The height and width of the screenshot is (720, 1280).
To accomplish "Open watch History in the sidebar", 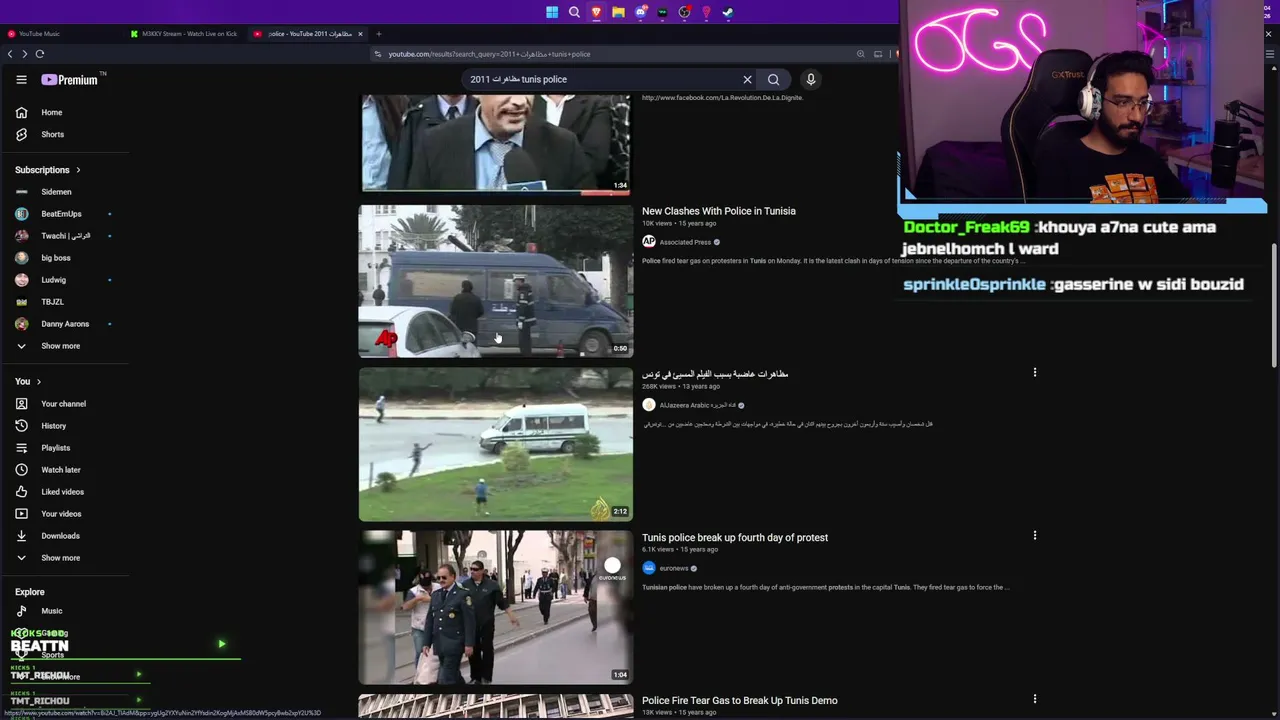I will [53, 426].
